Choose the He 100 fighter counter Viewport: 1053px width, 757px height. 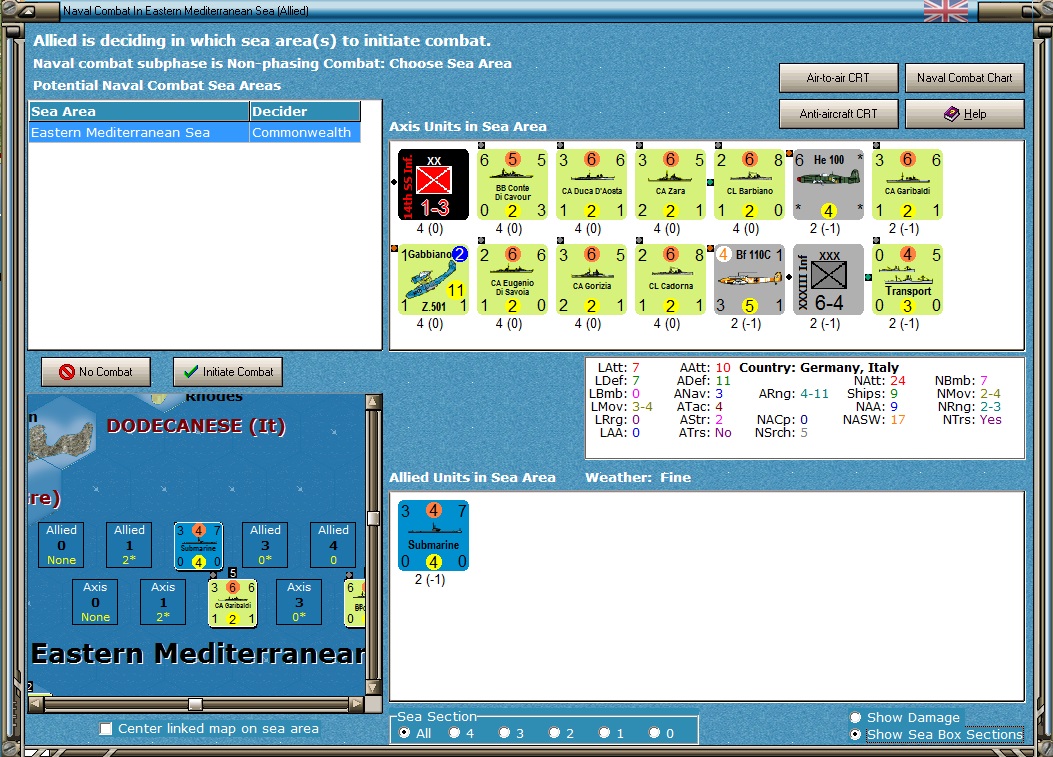click(829, 184)
